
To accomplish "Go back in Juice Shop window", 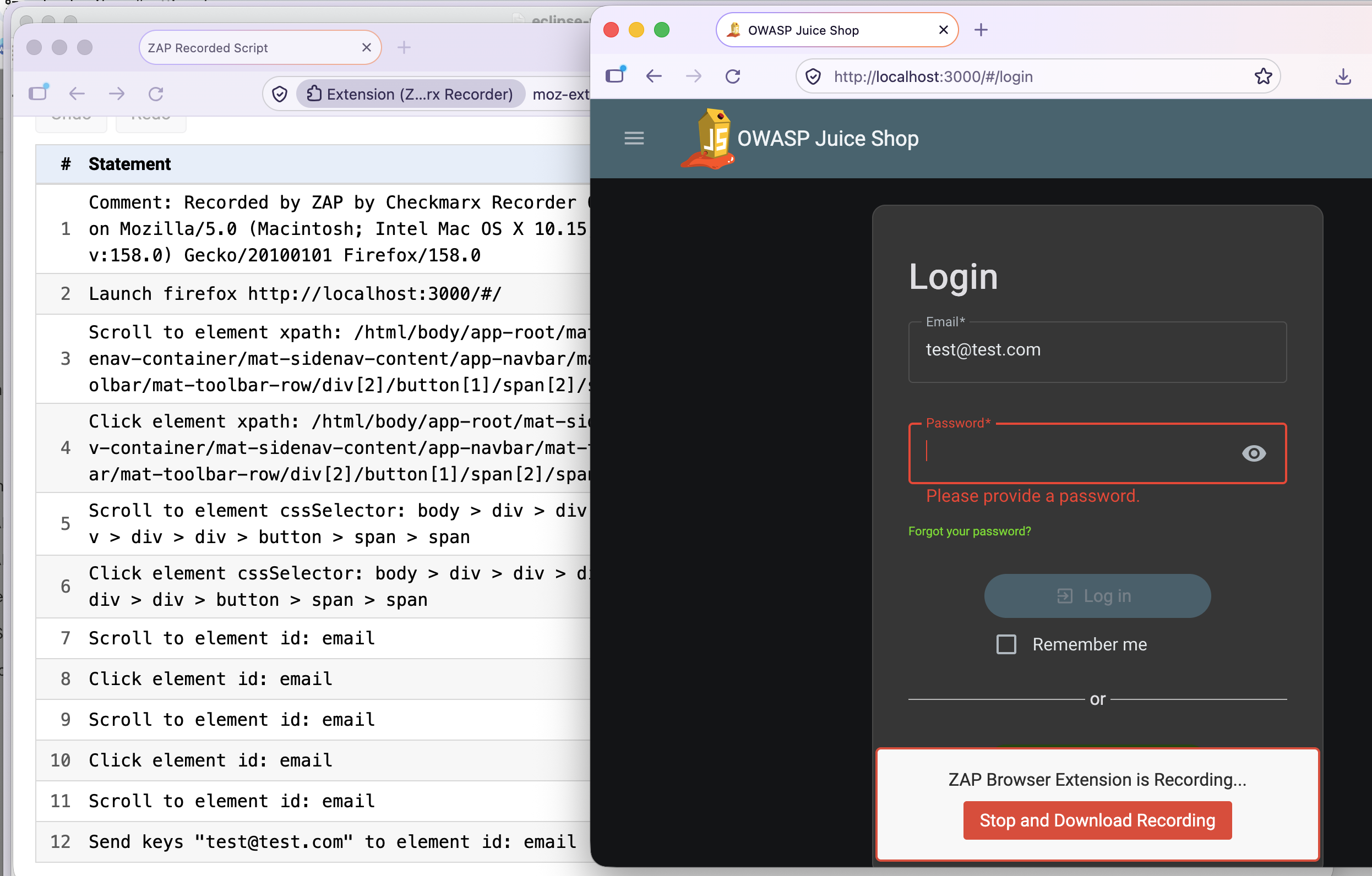I will (x=654, y=76).
